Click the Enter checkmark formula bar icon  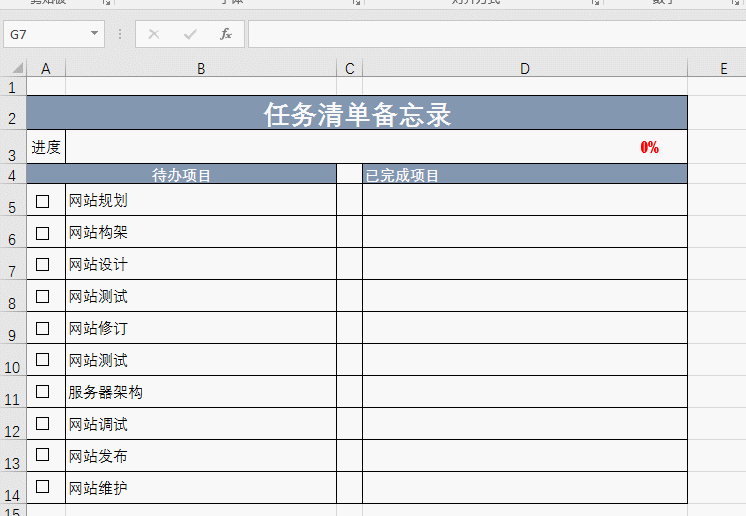[190, 34]
